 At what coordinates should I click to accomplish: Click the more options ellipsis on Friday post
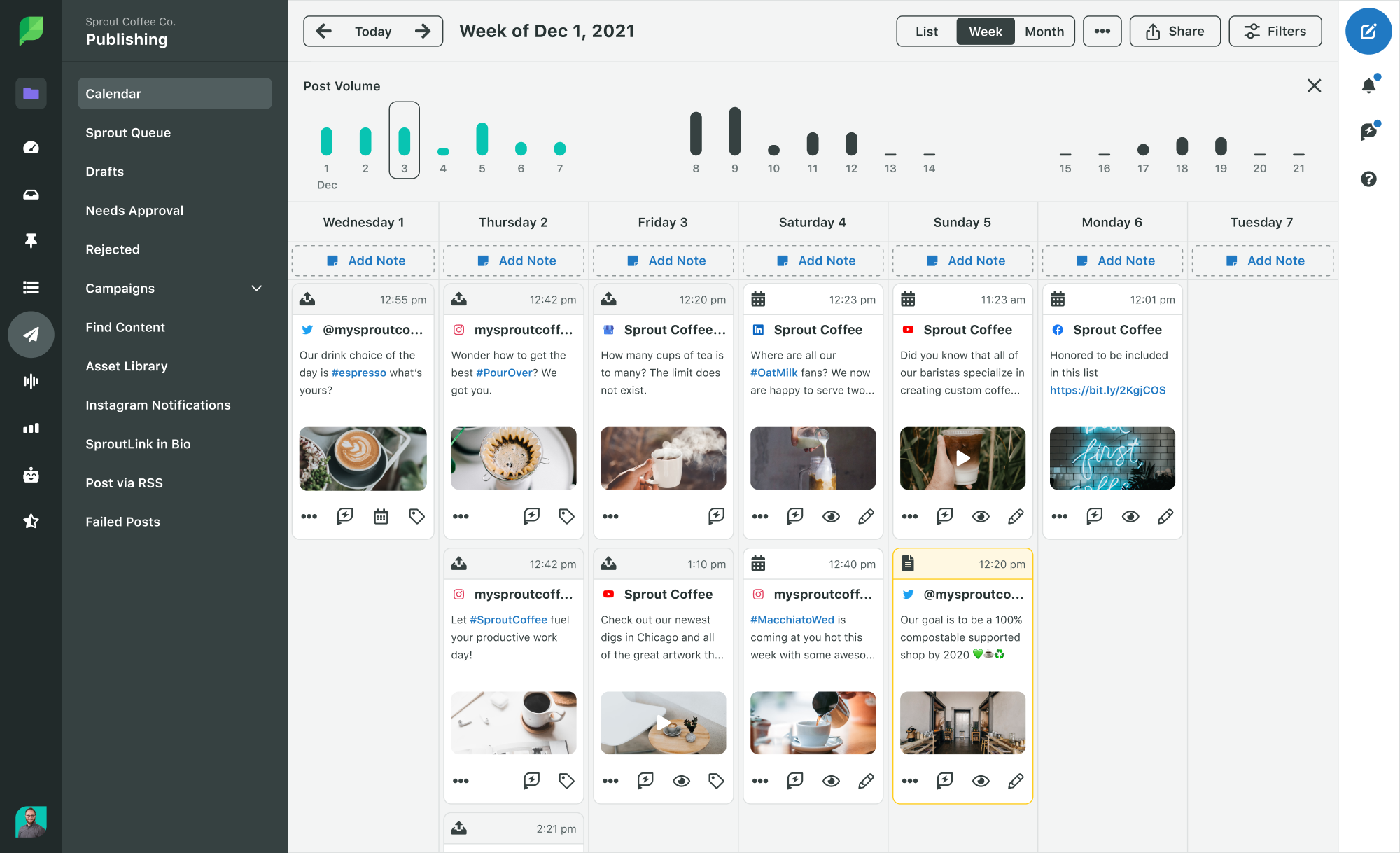pyautogui.click(x=610, y=516)
